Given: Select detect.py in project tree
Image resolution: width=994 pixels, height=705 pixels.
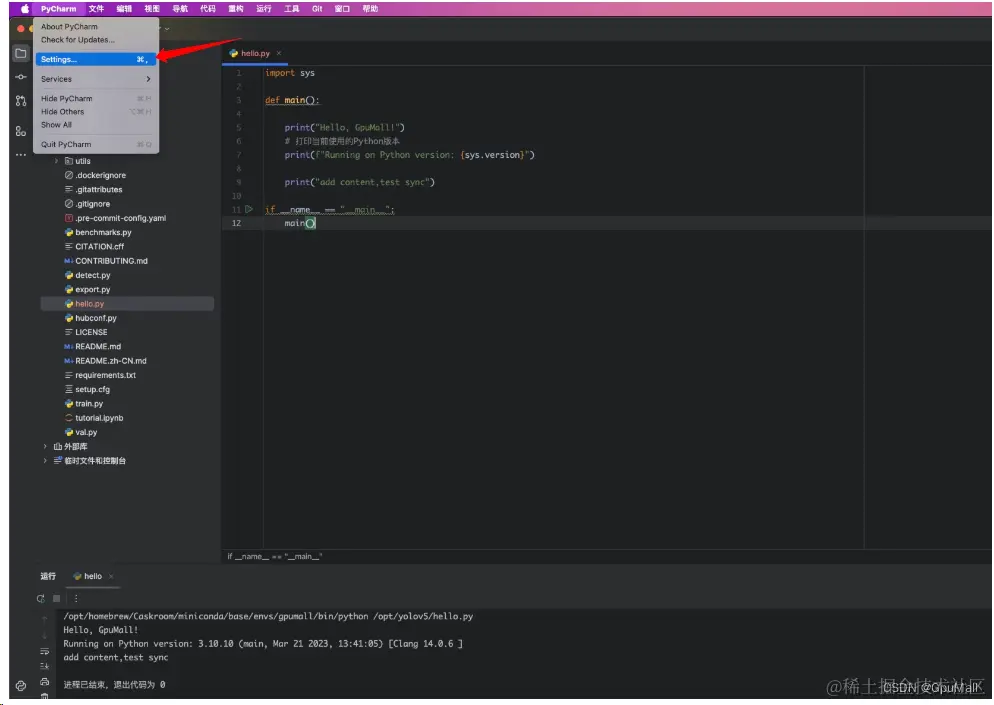Looking at the screenshot, I should click(x=87, y=275).
